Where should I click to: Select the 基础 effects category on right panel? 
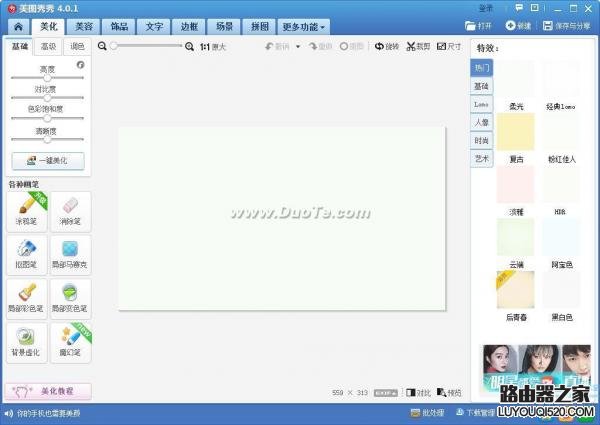point(481,86)
